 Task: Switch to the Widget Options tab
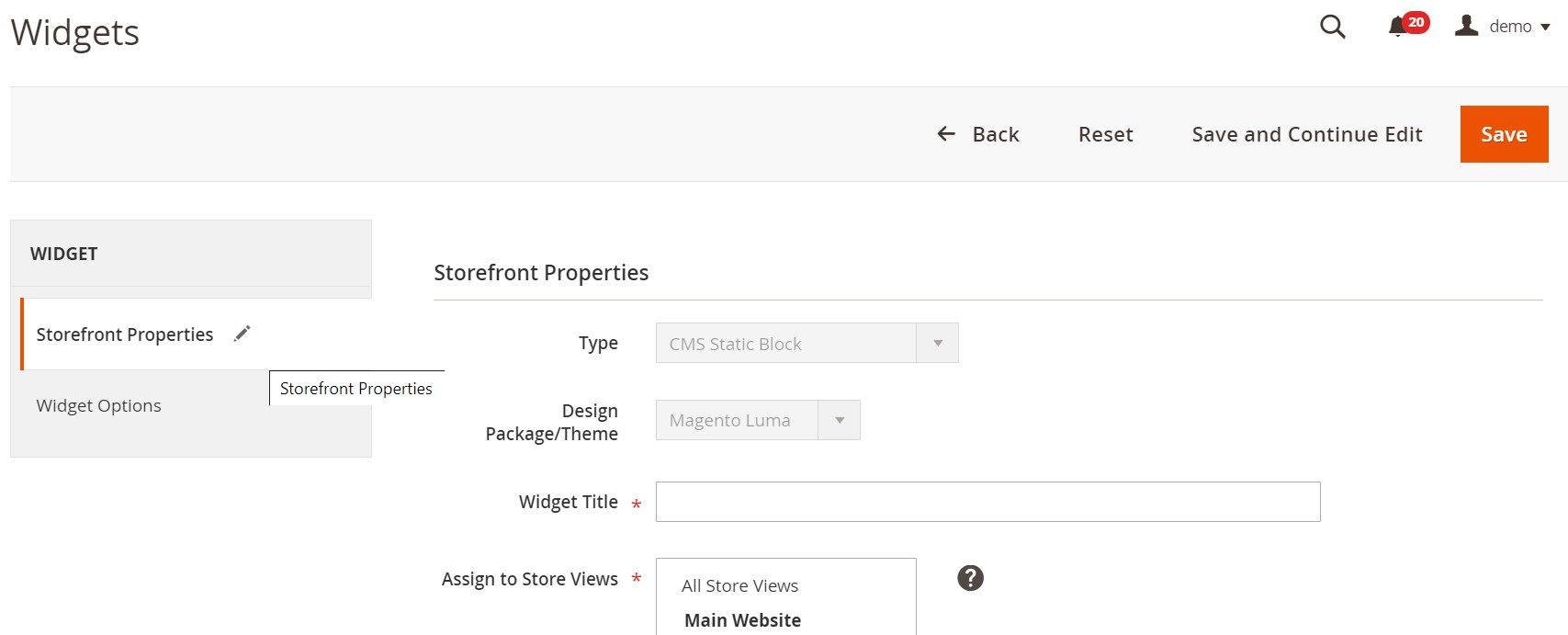coord(99,405)
